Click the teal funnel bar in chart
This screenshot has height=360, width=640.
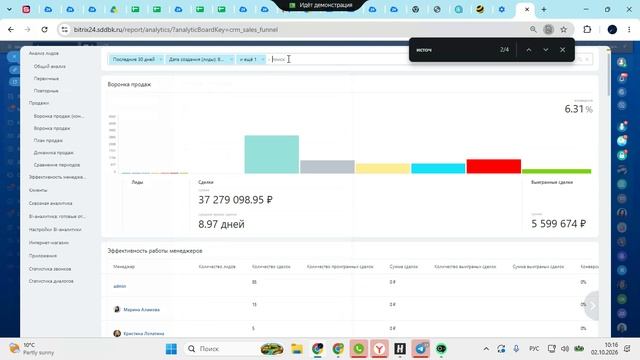click(x=272, y=154)
